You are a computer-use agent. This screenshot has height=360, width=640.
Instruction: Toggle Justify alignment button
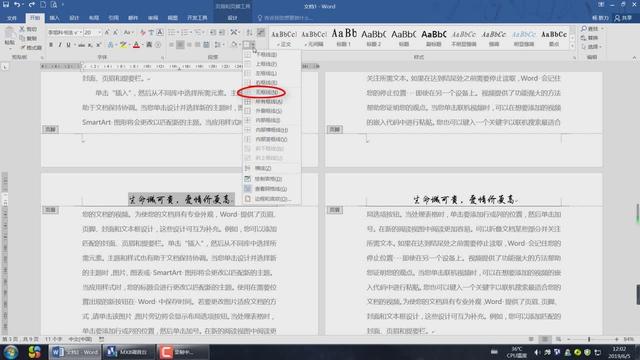click(x=198, y=45)
